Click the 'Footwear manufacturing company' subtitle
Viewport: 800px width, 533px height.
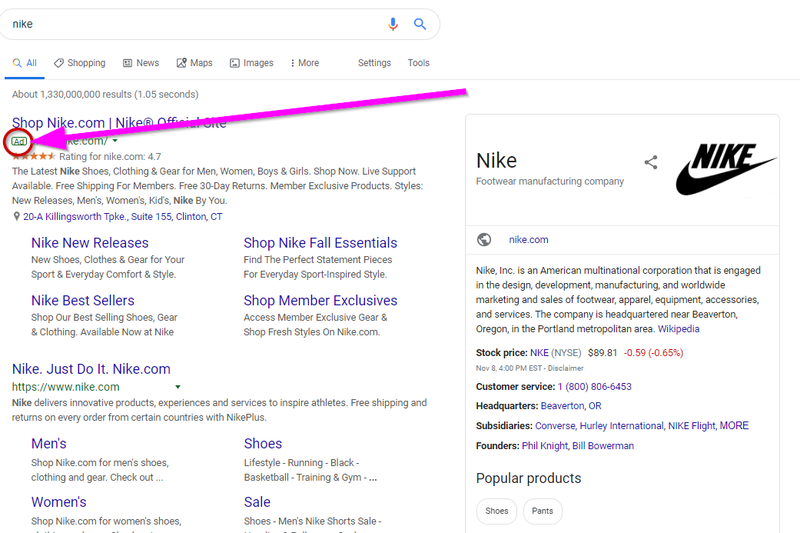click(550, 182)
